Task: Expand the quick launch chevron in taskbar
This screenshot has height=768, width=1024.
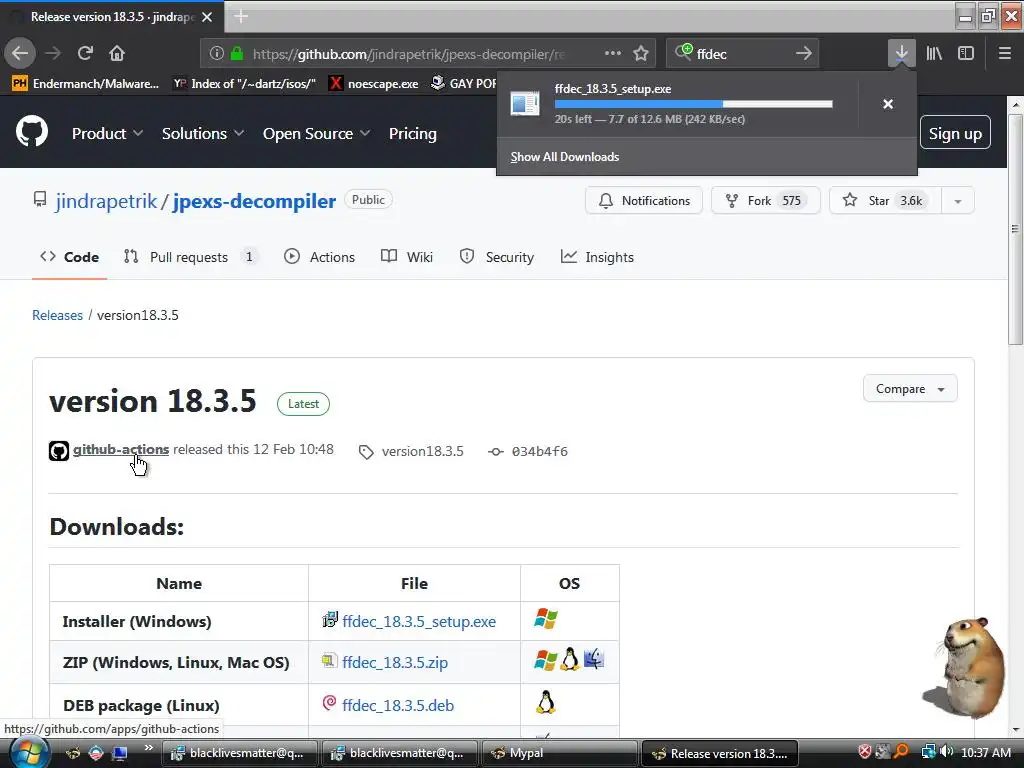Action: coord(148,748)
